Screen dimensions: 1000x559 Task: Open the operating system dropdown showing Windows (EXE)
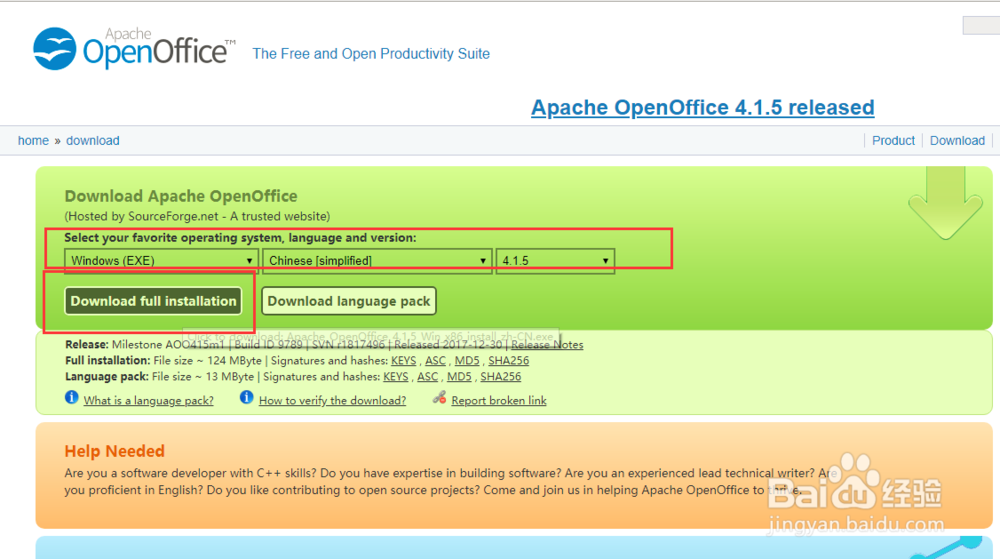coord(161,261)
